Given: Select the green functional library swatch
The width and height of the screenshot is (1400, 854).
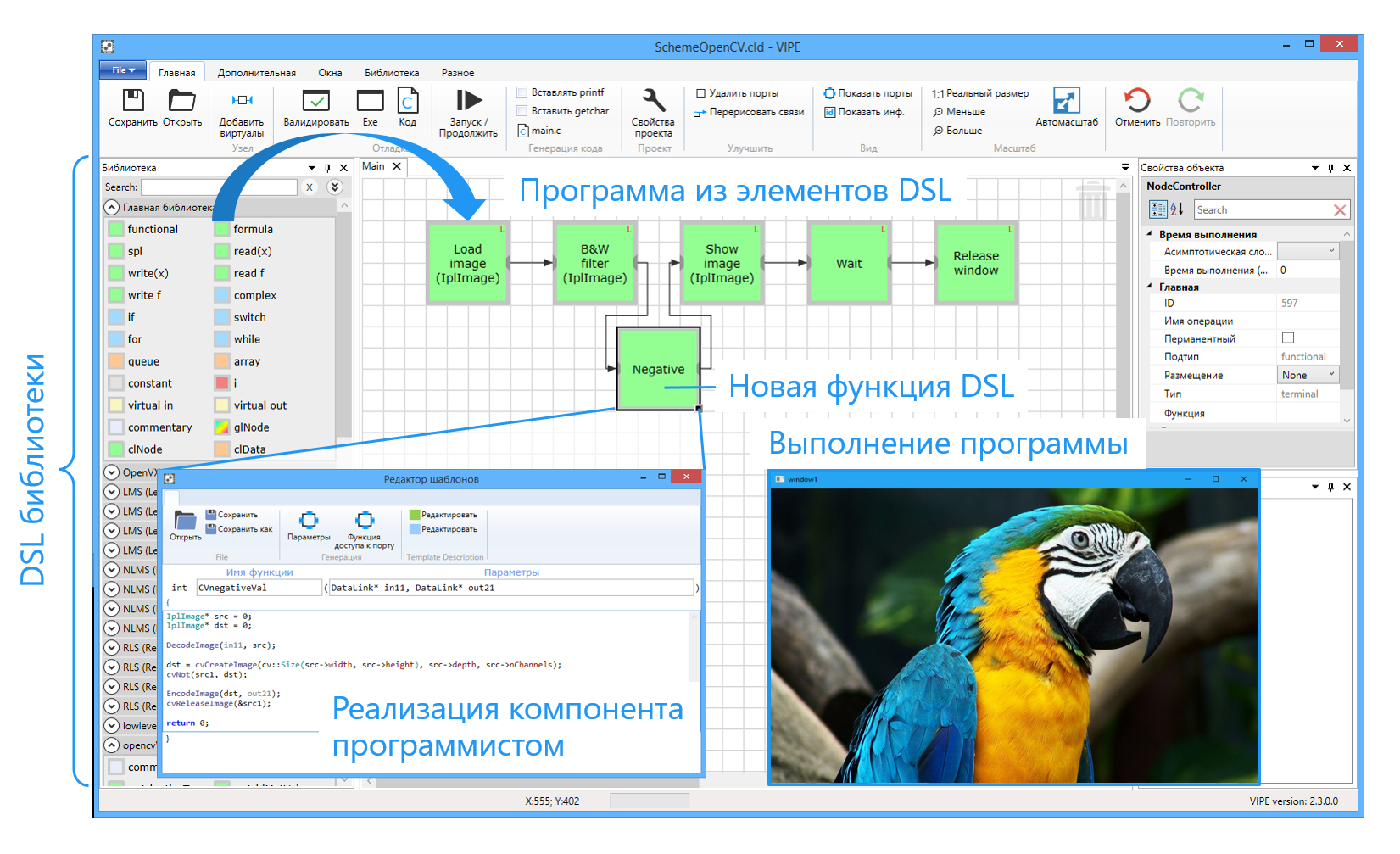Looking at the screenshot, I should coord(116,229).
